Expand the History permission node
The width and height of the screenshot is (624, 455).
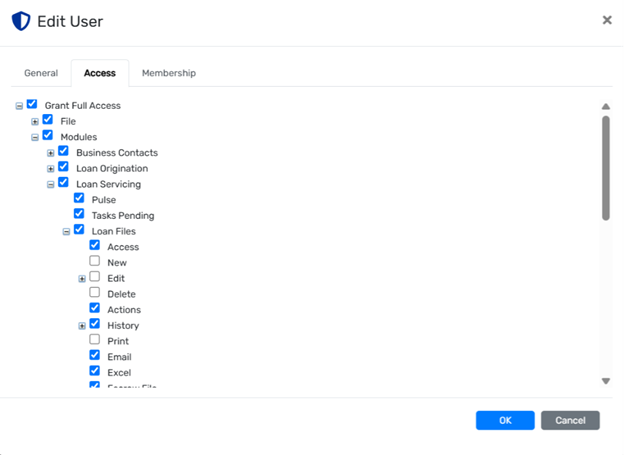pyautogui.click(x=82, y=326)
